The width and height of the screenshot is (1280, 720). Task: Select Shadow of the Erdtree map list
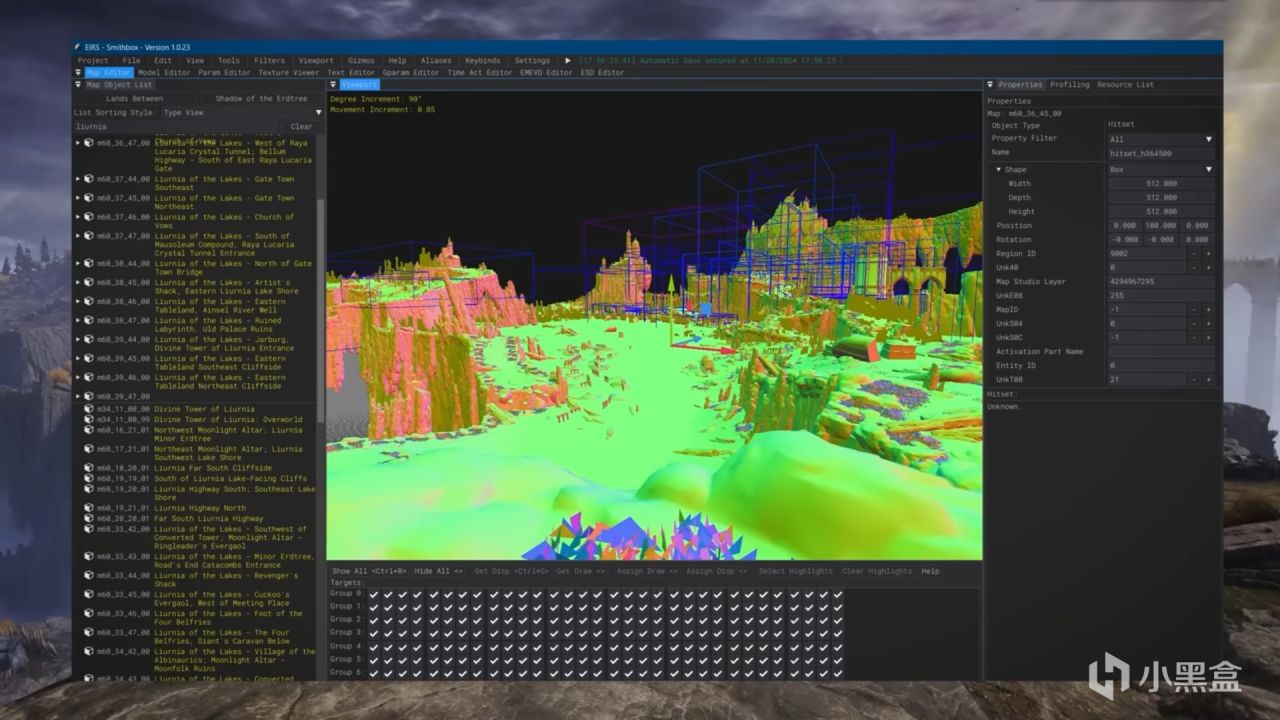(261, 99)
